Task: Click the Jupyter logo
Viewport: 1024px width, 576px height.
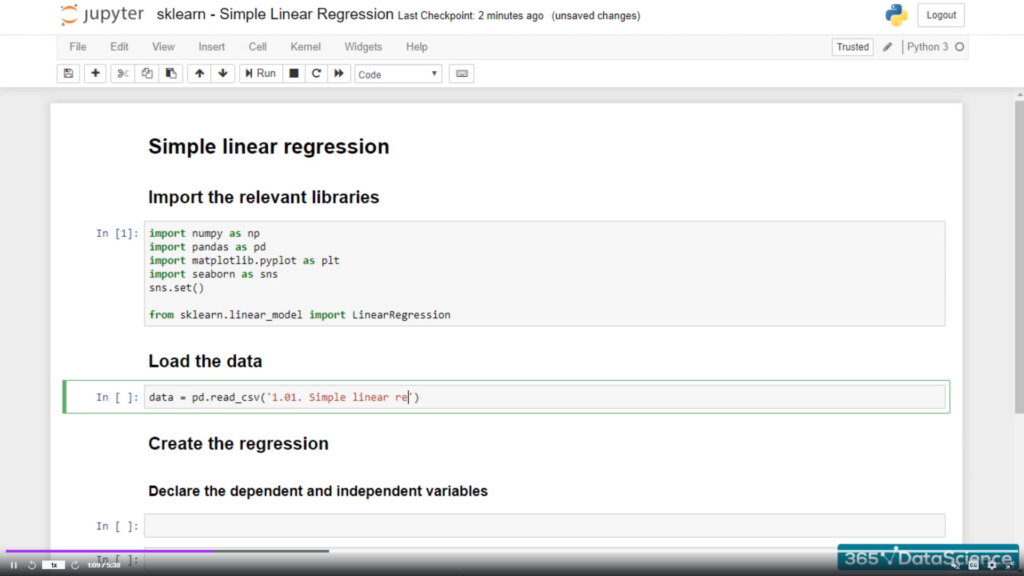Action: pyautogui.click(x=102, y=14)
